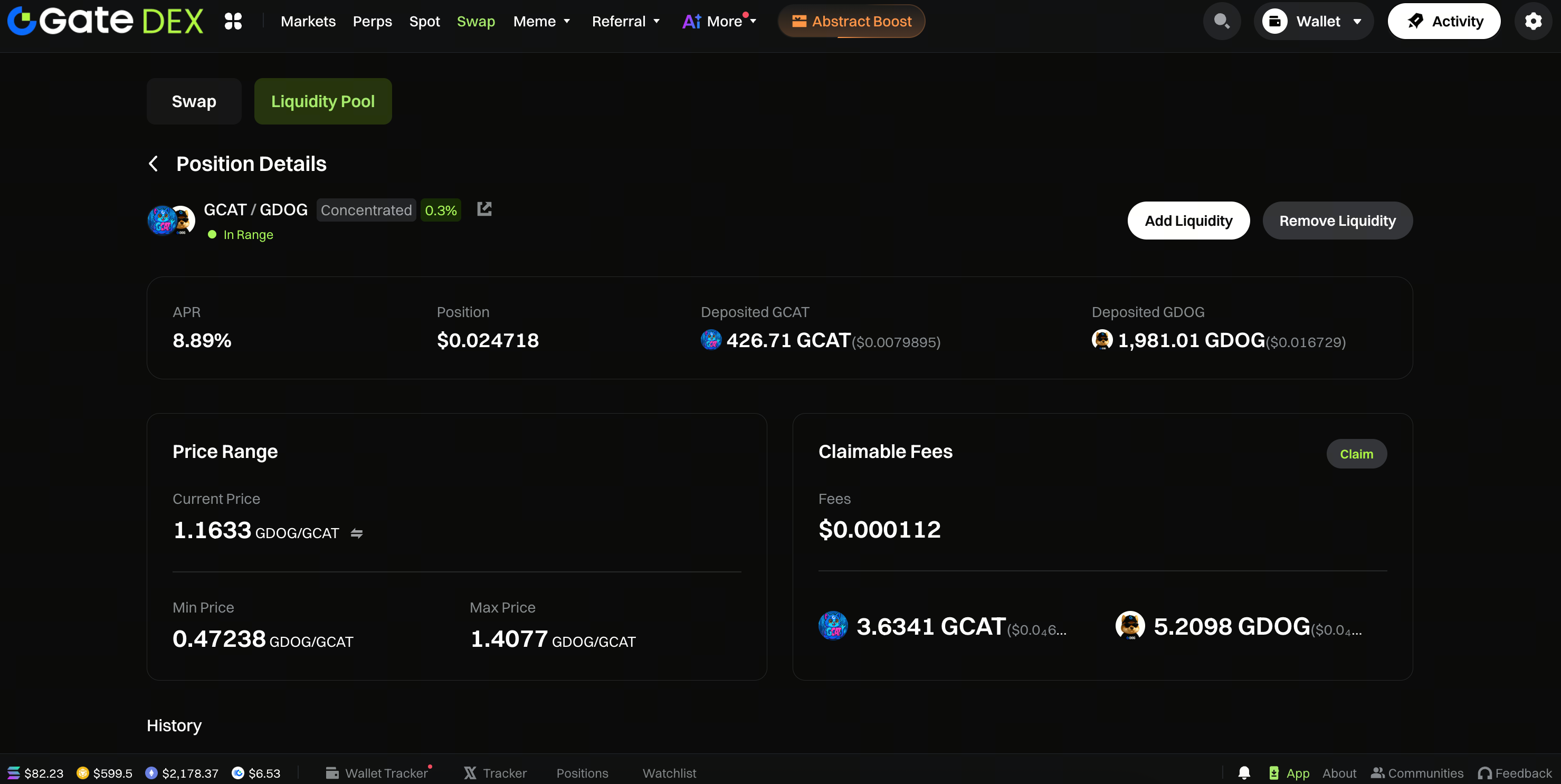Click the four-dot apps grid icon
The height and width of the screenshot is (784, 1561).
click(233, 21)
